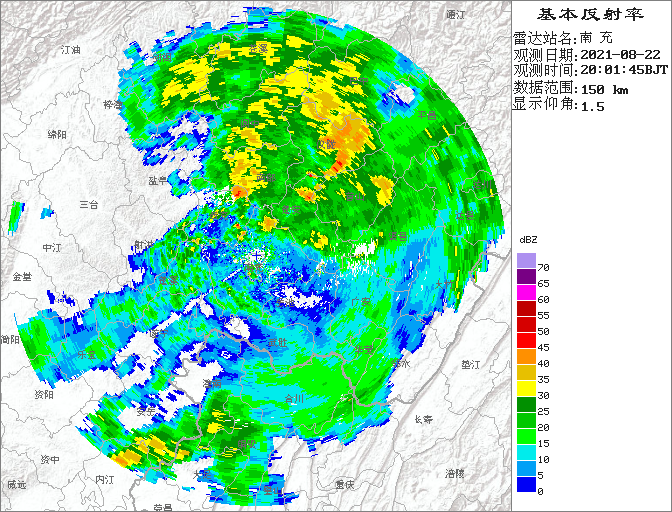Click the 绵阳 city label on map

click(57, 133)
